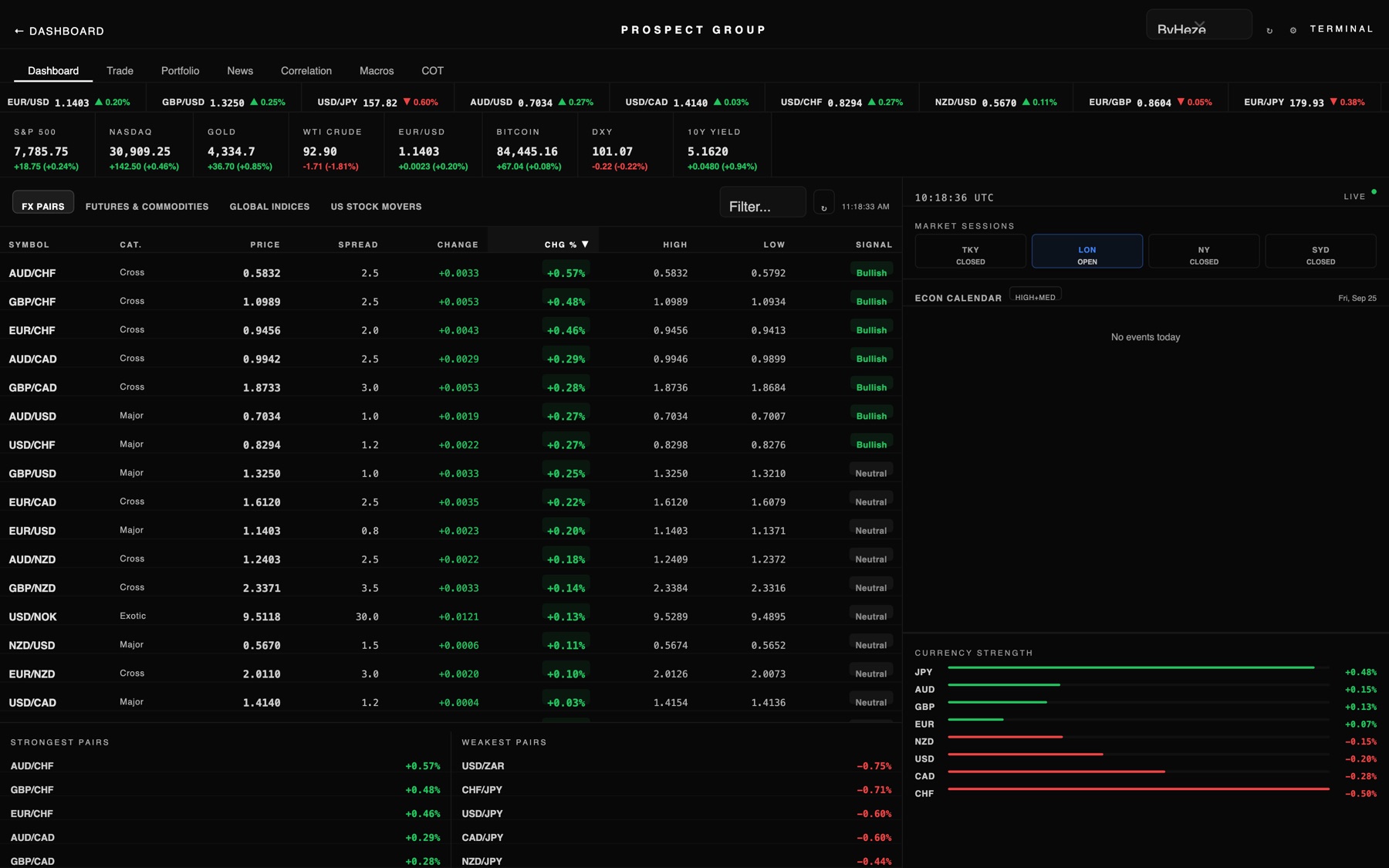1389x868 pixels.
Task: Open the COT tab
Action: click(432, 70)
